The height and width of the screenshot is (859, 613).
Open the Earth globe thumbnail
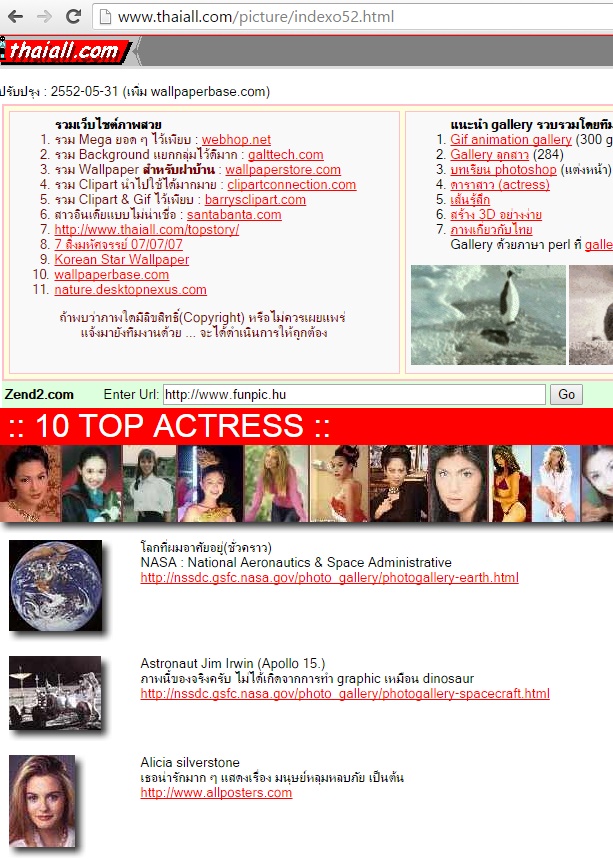click(x=55, y=585)
